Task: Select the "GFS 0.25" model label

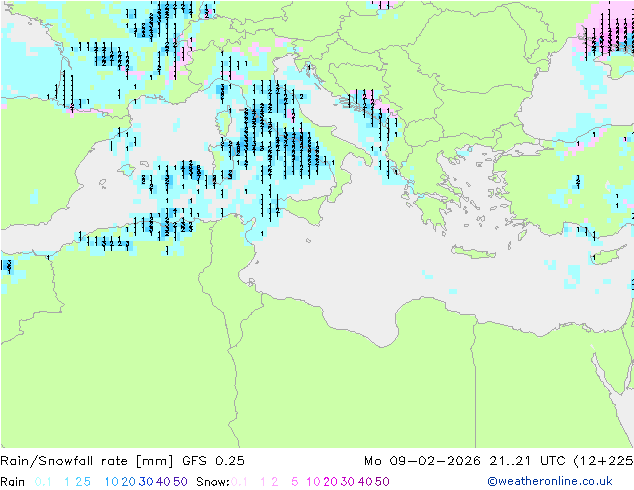Action: pos(213,461)
